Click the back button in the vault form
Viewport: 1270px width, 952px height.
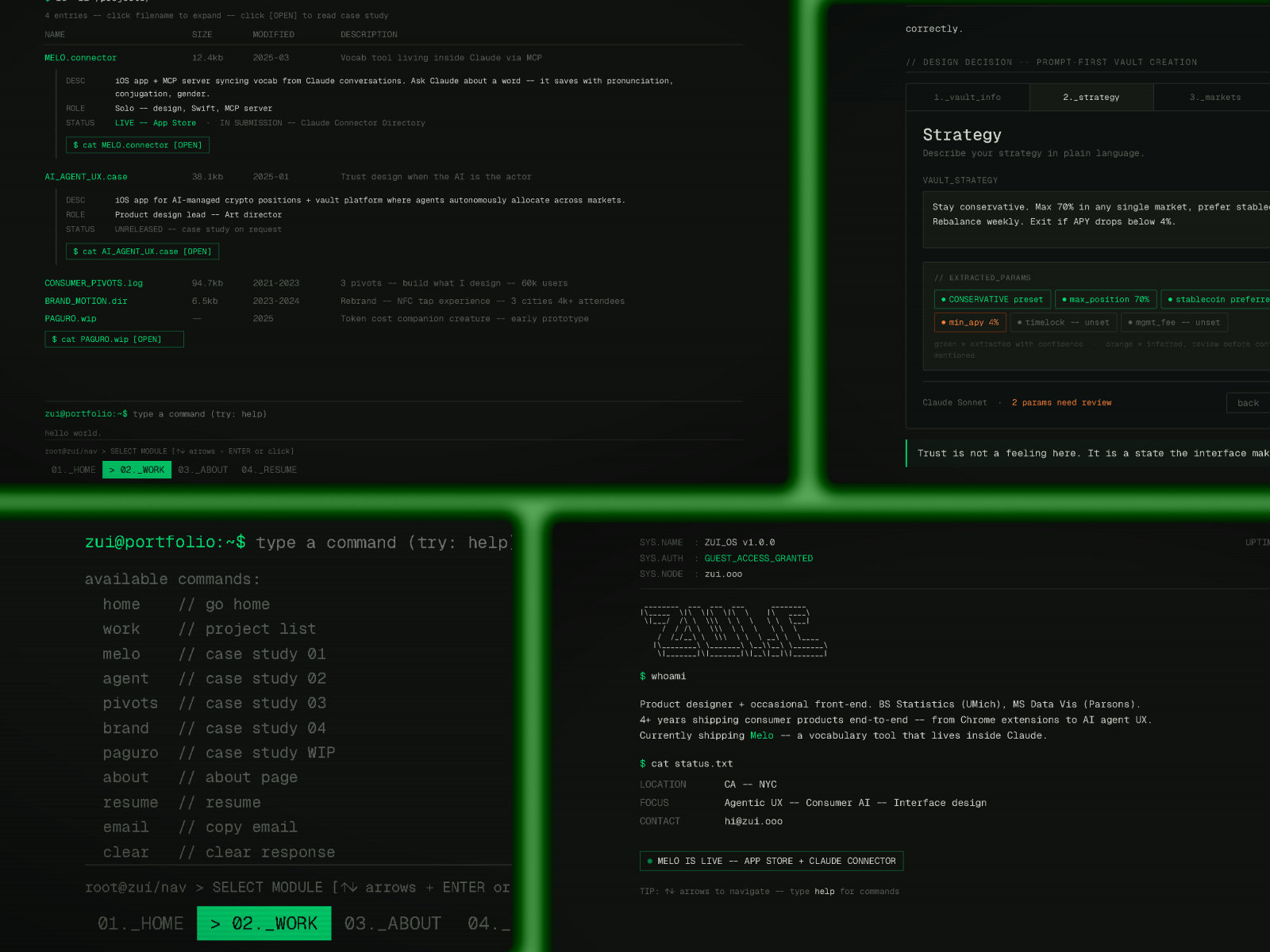tap(1247, 403)
